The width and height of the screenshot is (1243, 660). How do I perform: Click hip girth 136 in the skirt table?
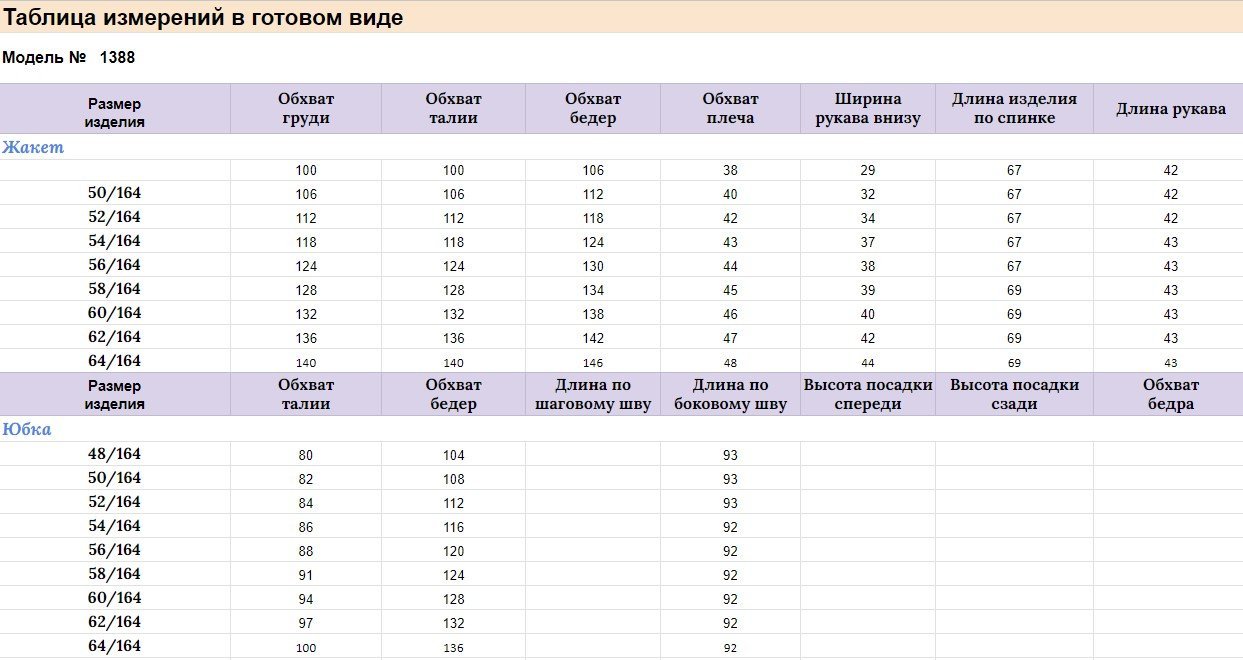tap(453, 647)
